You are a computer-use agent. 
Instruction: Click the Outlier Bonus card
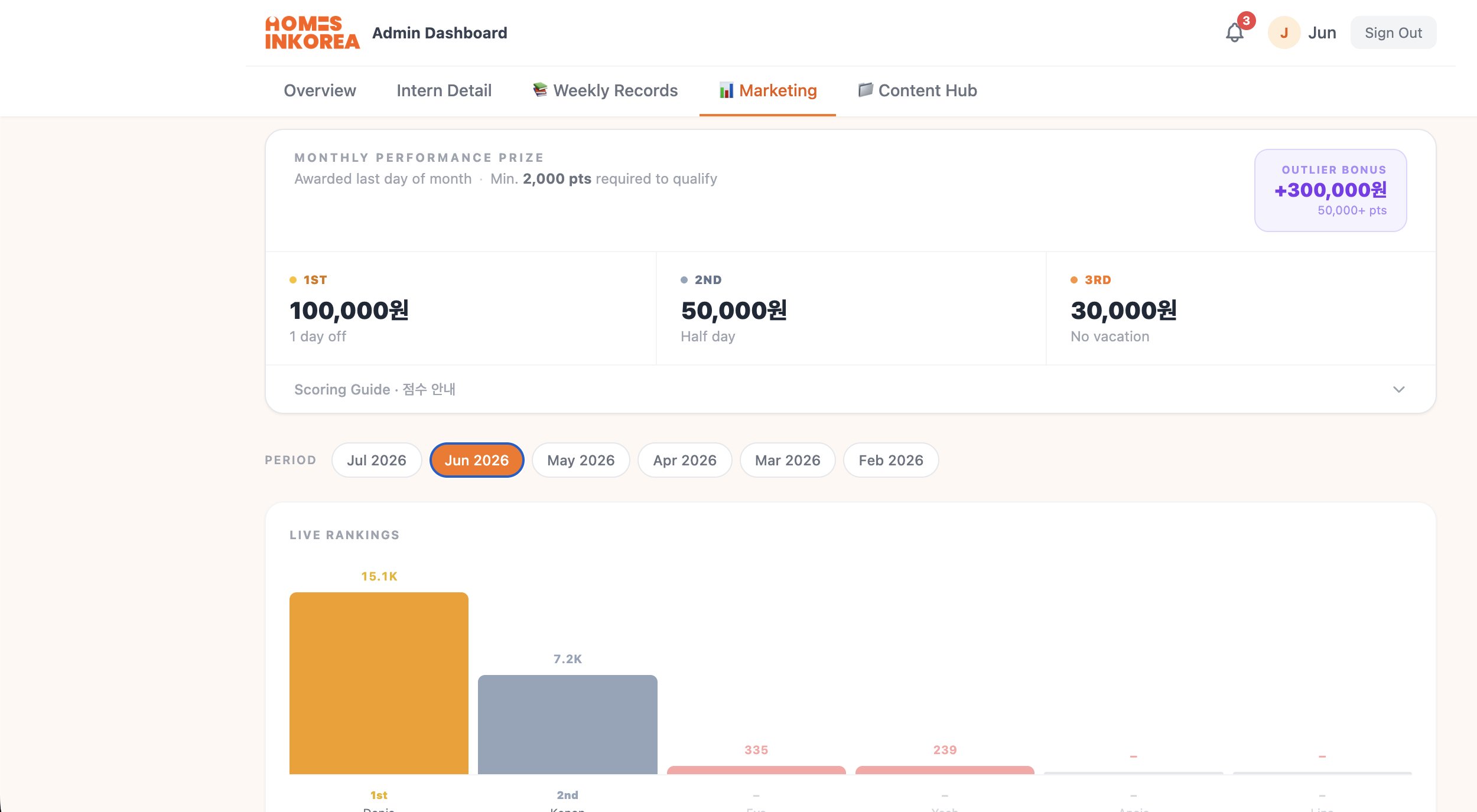pyautogui.click(x=1330, y=190)
